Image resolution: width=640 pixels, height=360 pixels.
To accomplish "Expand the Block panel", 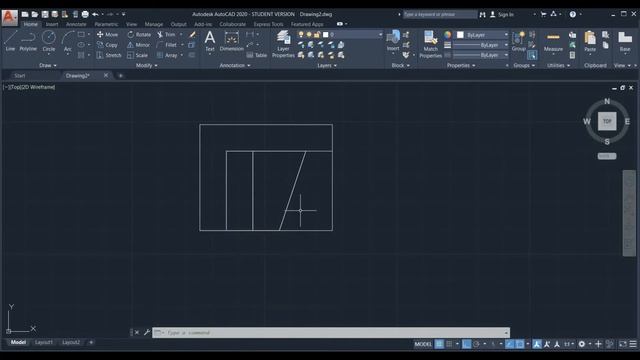I will (400, 65).
